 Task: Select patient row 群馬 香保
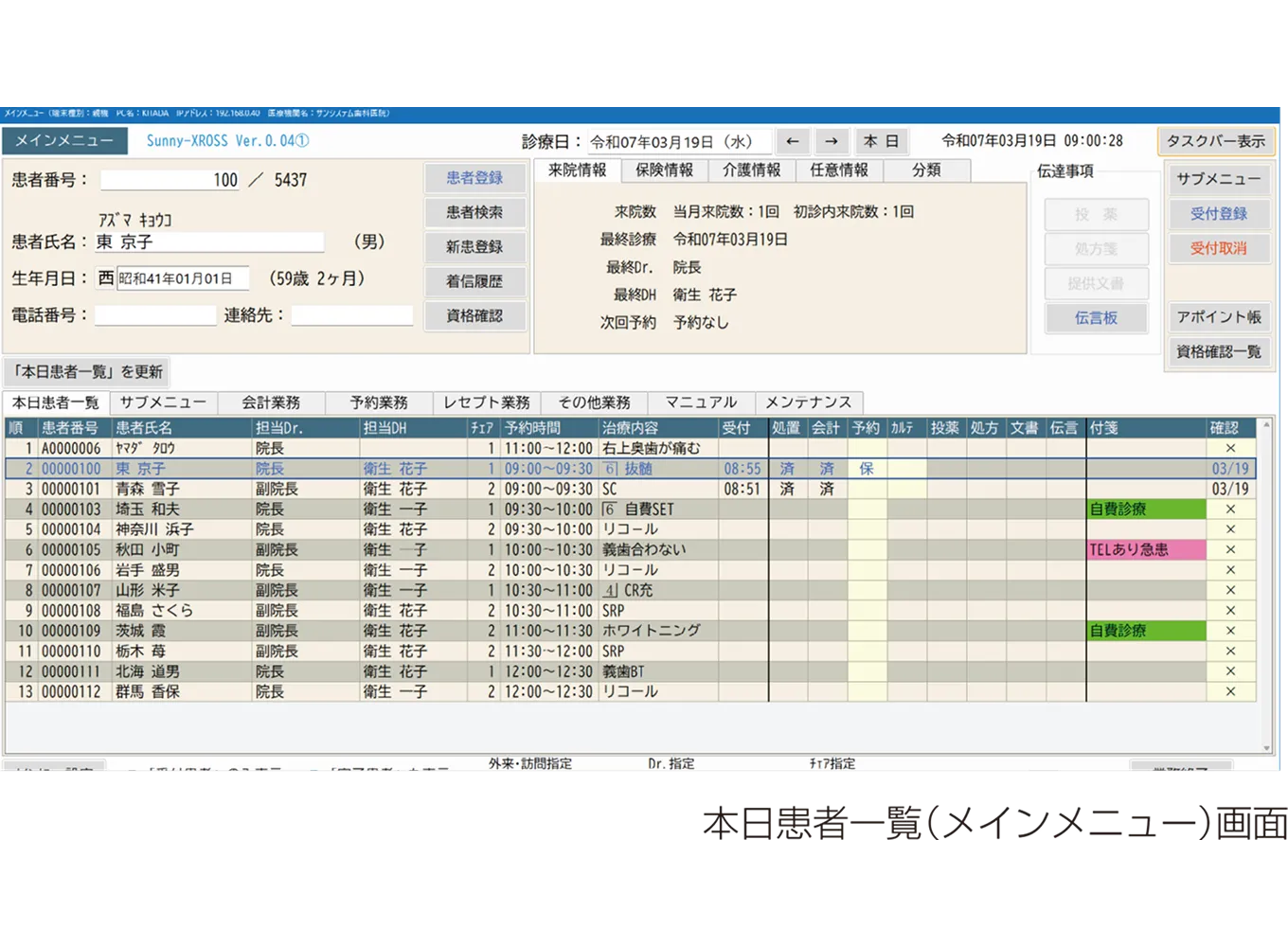(x=630, y=692)
